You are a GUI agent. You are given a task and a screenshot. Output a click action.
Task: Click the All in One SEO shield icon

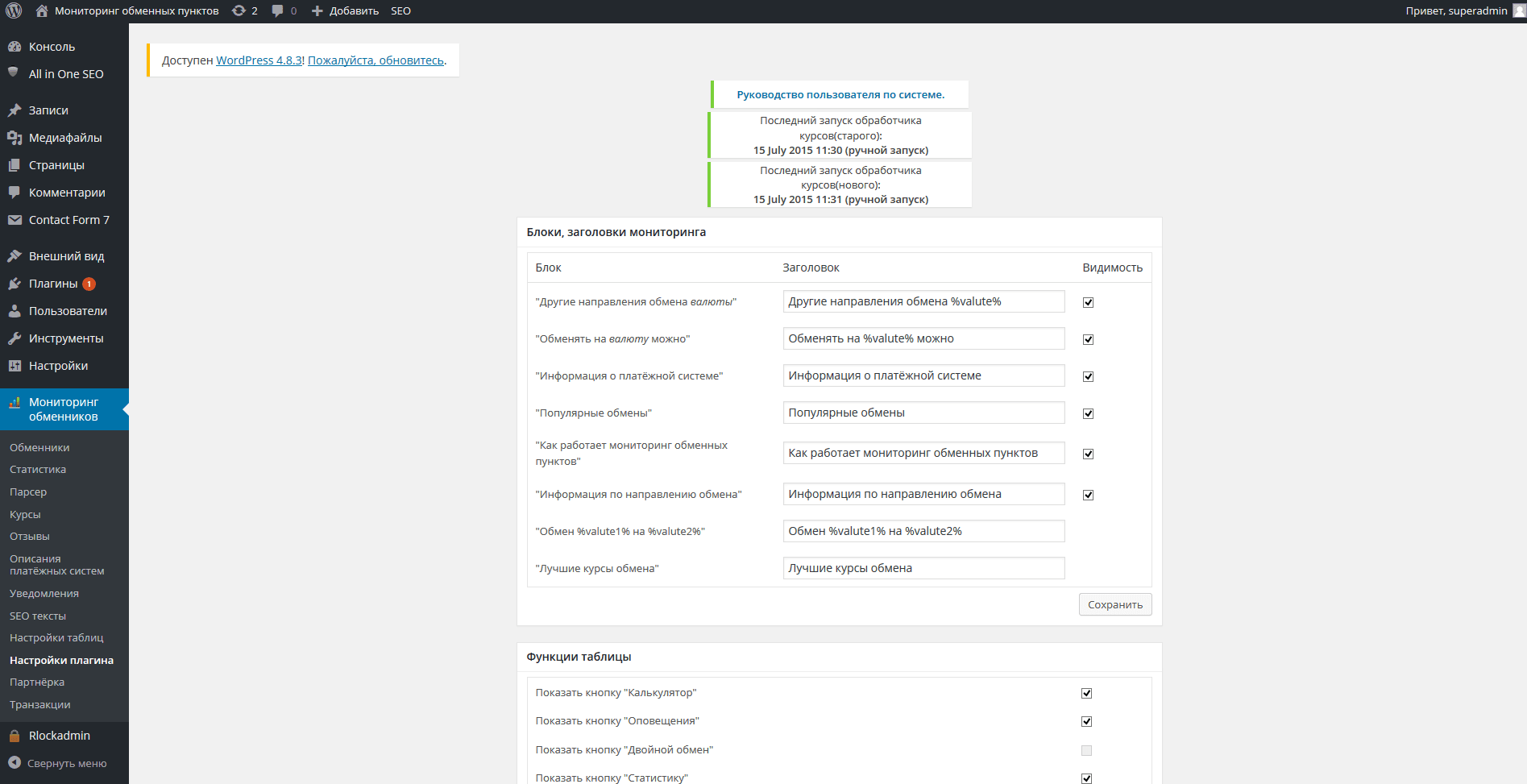(14, 73)
